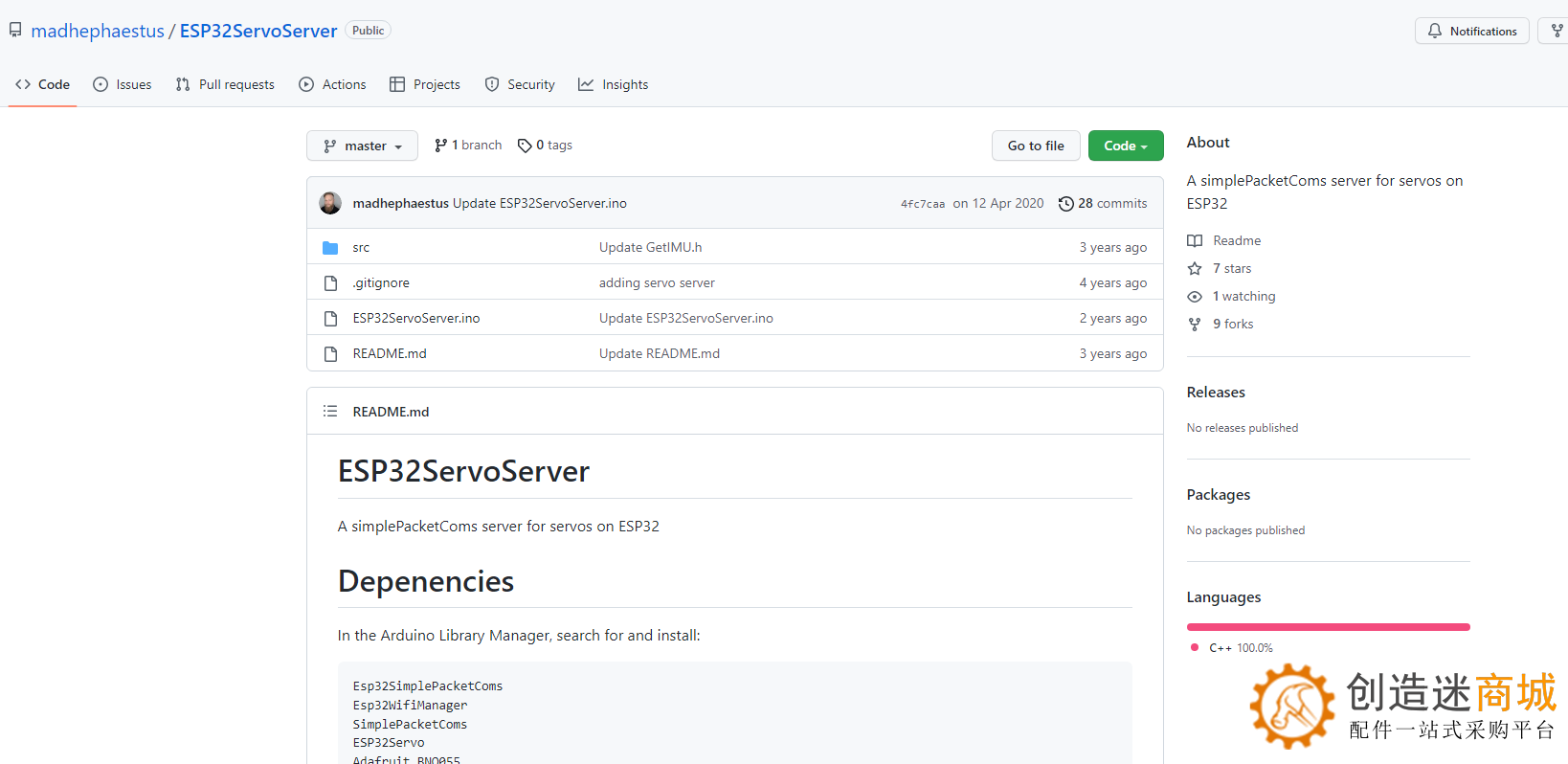Click the ESP32ServoServer.ino file icon
Viewport: 1568px width, 764px height.
point(330,318)
